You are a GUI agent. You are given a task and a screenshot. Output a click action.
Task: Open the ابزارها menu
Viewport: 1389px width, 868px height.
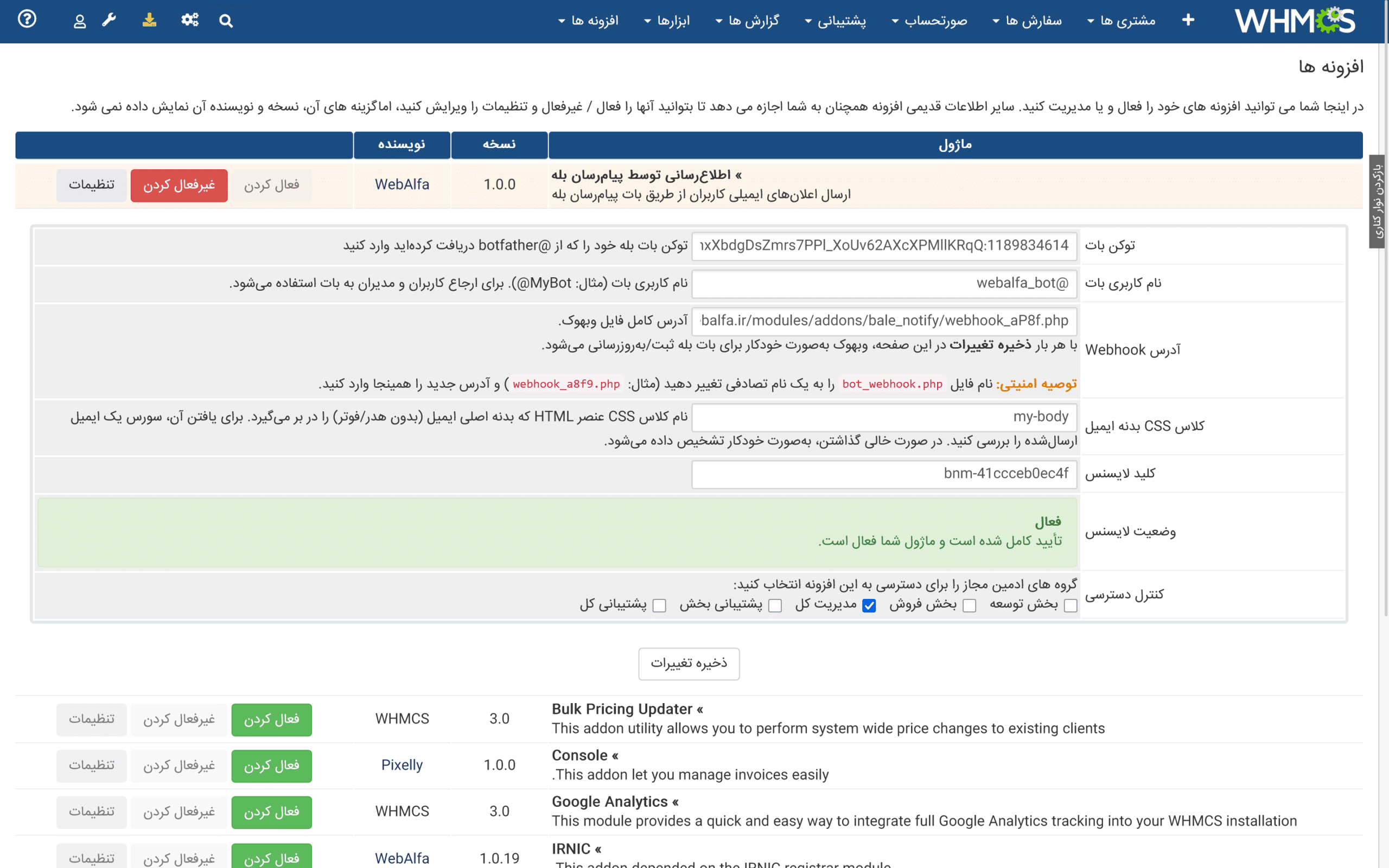click(667, 21)
